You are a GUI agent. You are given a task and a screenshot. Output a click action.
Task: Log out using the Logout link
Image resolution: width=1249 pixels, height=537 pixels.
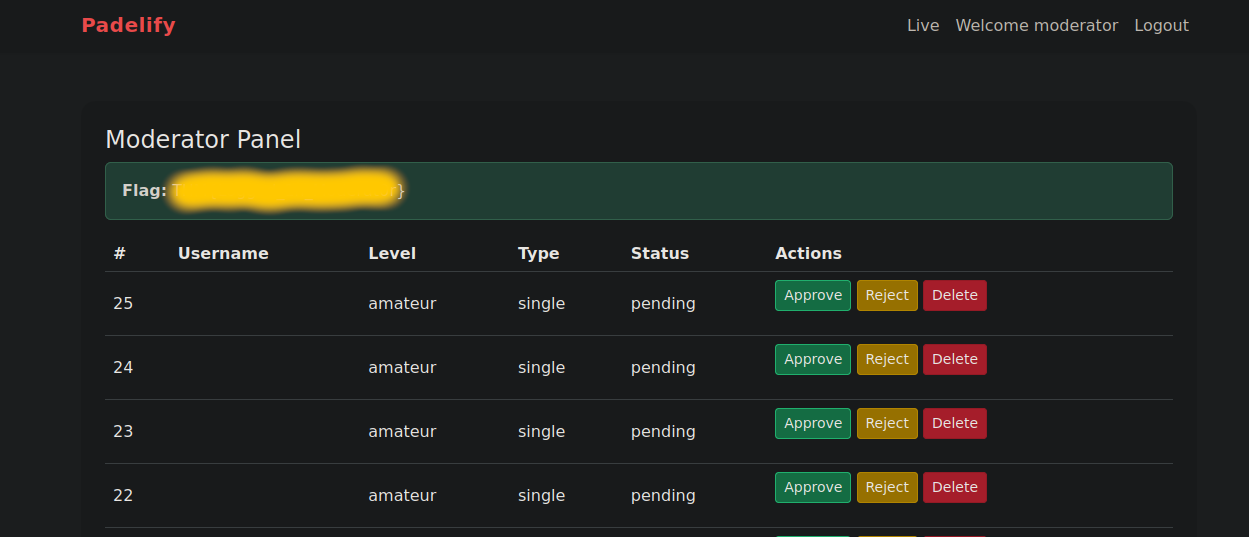tap(1161, 26)
